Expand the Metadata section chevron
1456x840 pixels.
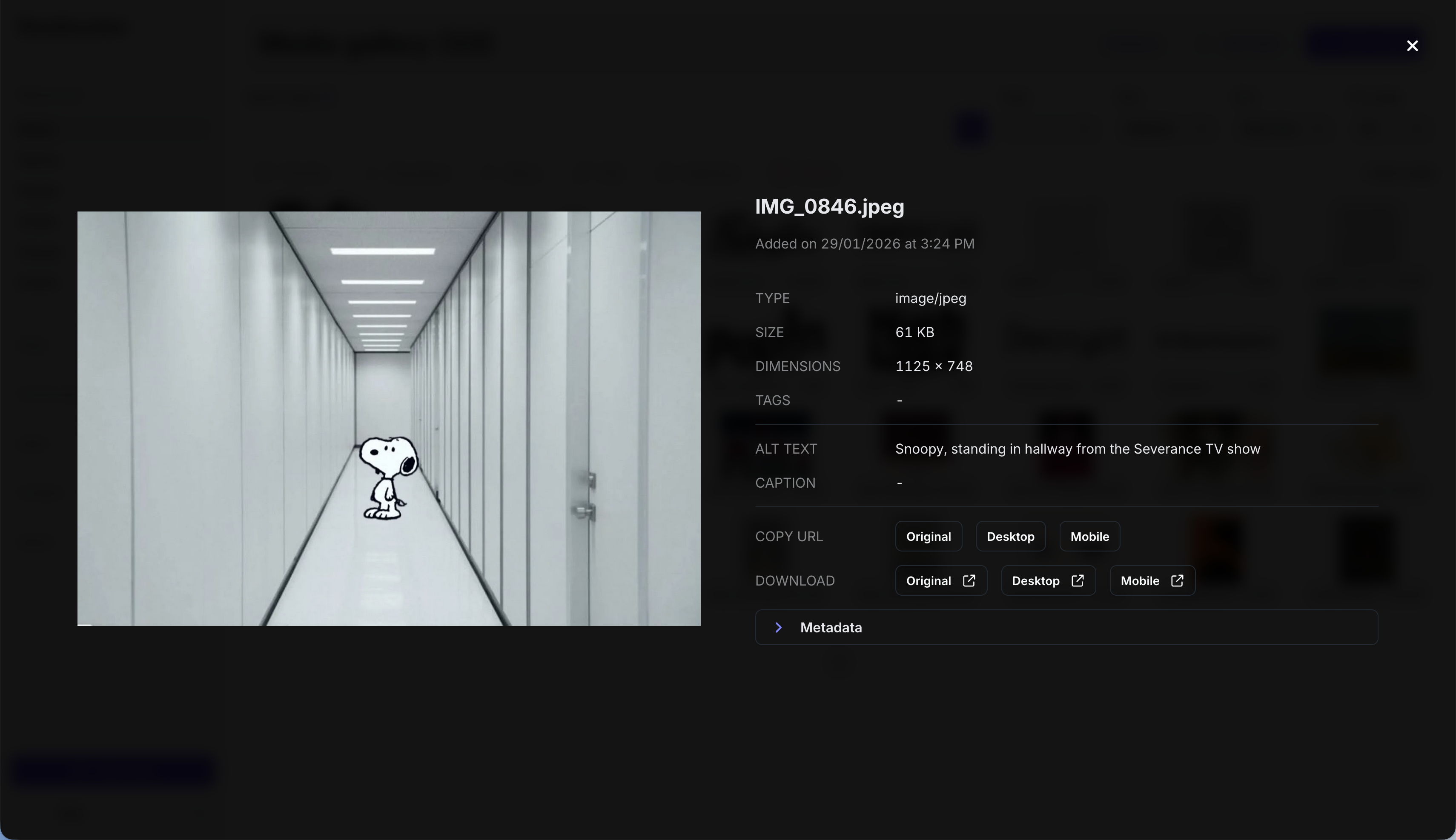779,627
